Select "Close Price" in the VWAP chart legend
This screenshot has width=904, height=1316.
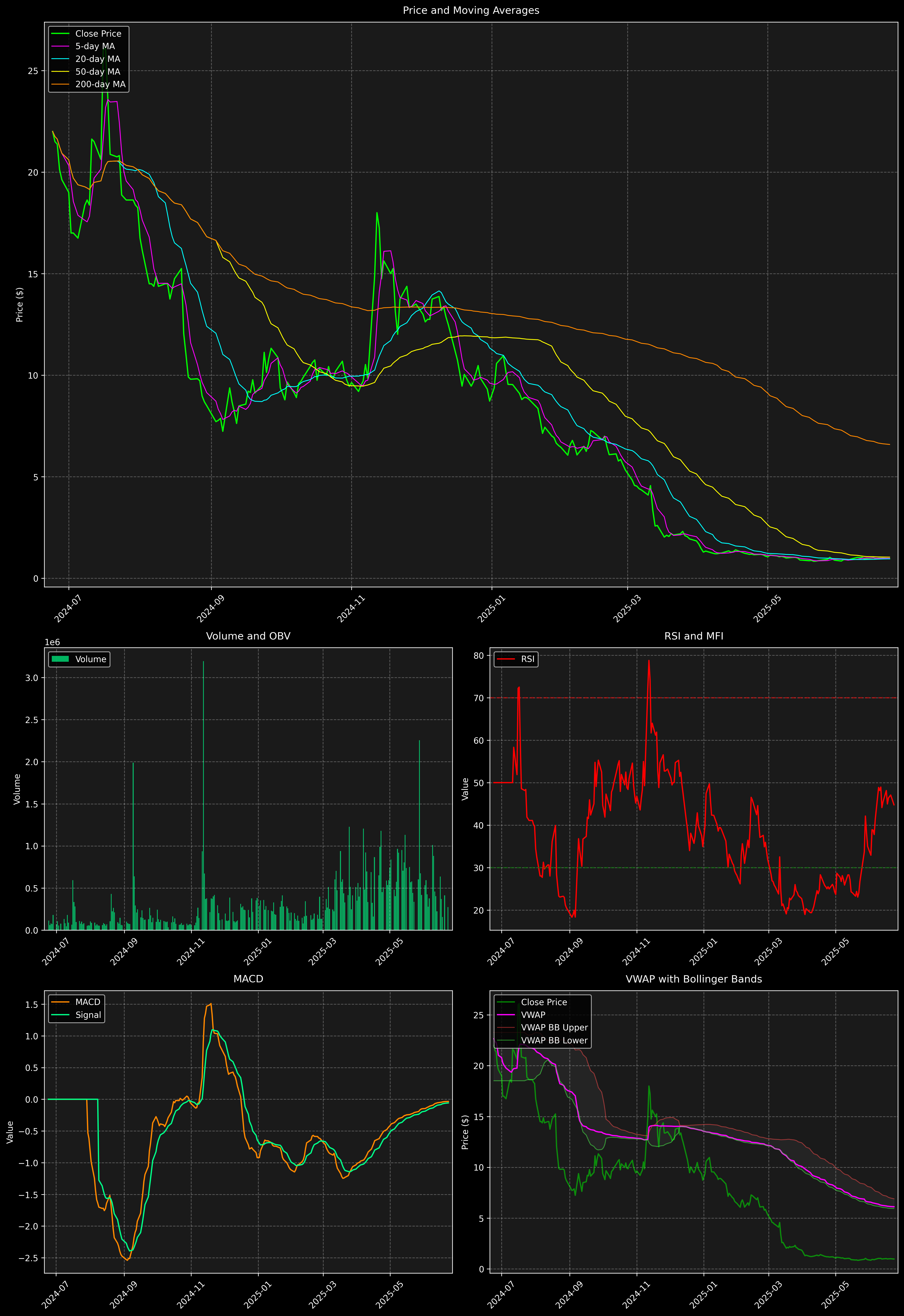coord(544,1002)
